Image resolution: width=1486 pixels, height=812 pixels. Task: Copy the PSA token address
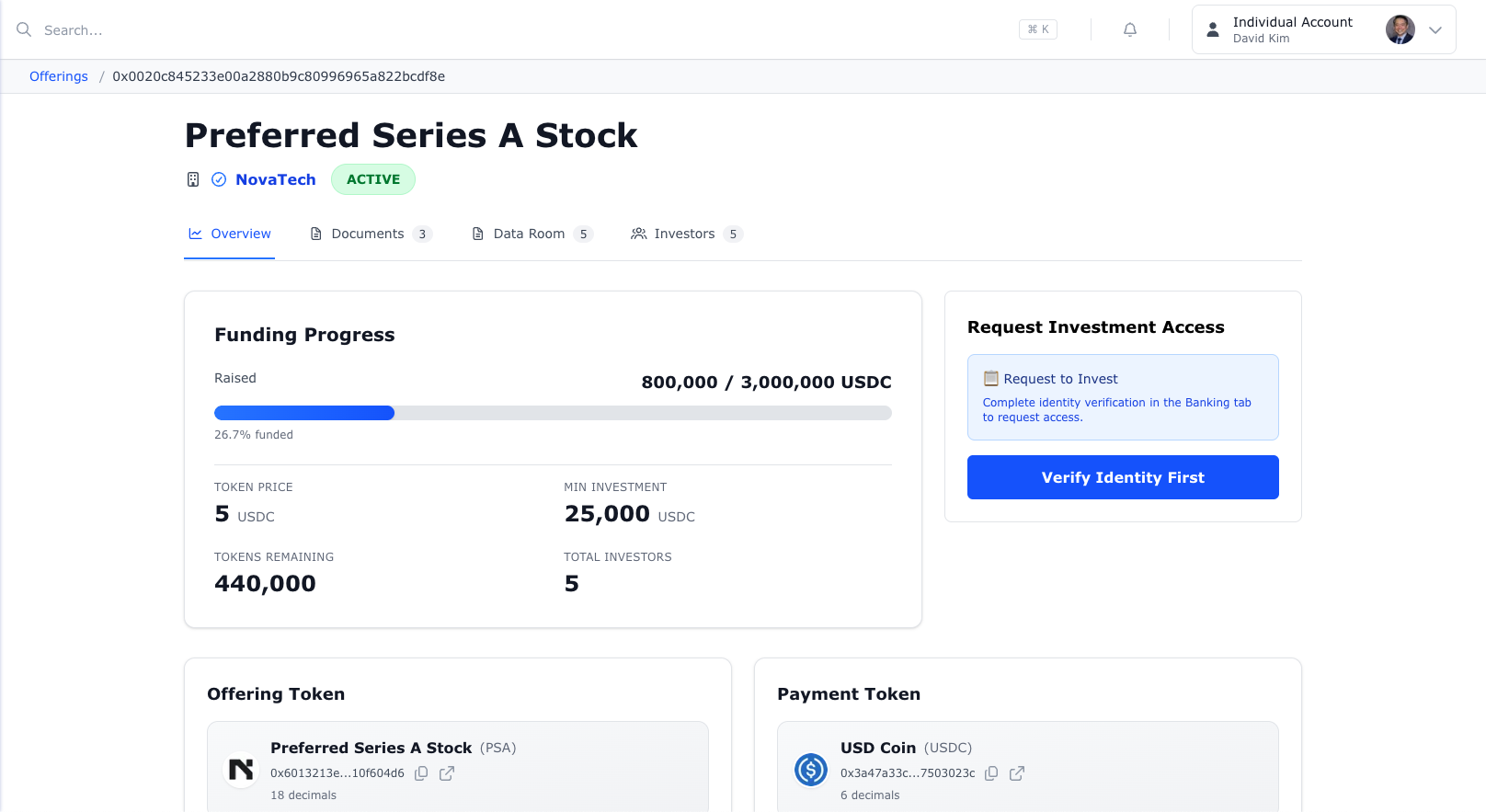click(x=421, y=773)
